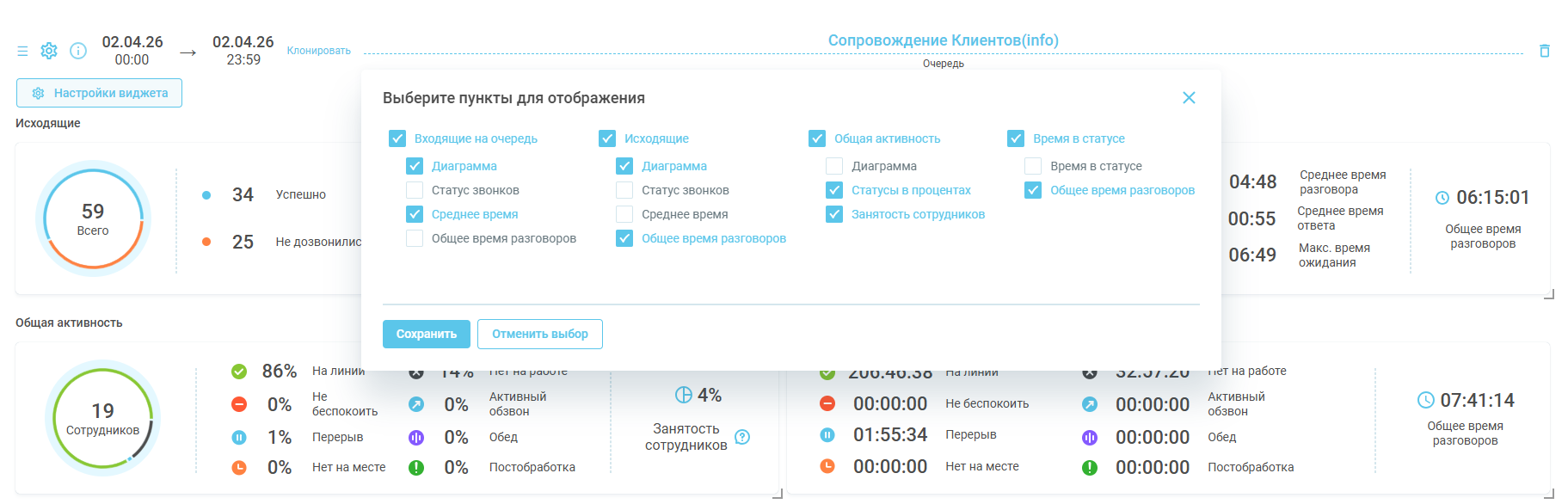Open the hamburger menu icon
The image size is (1568, 504).
tap(22, 52)
